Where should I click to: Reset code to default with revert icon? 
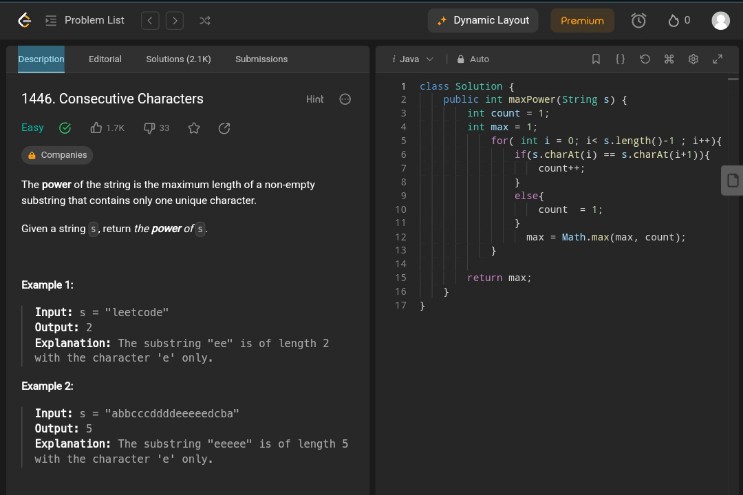[644, 59]
